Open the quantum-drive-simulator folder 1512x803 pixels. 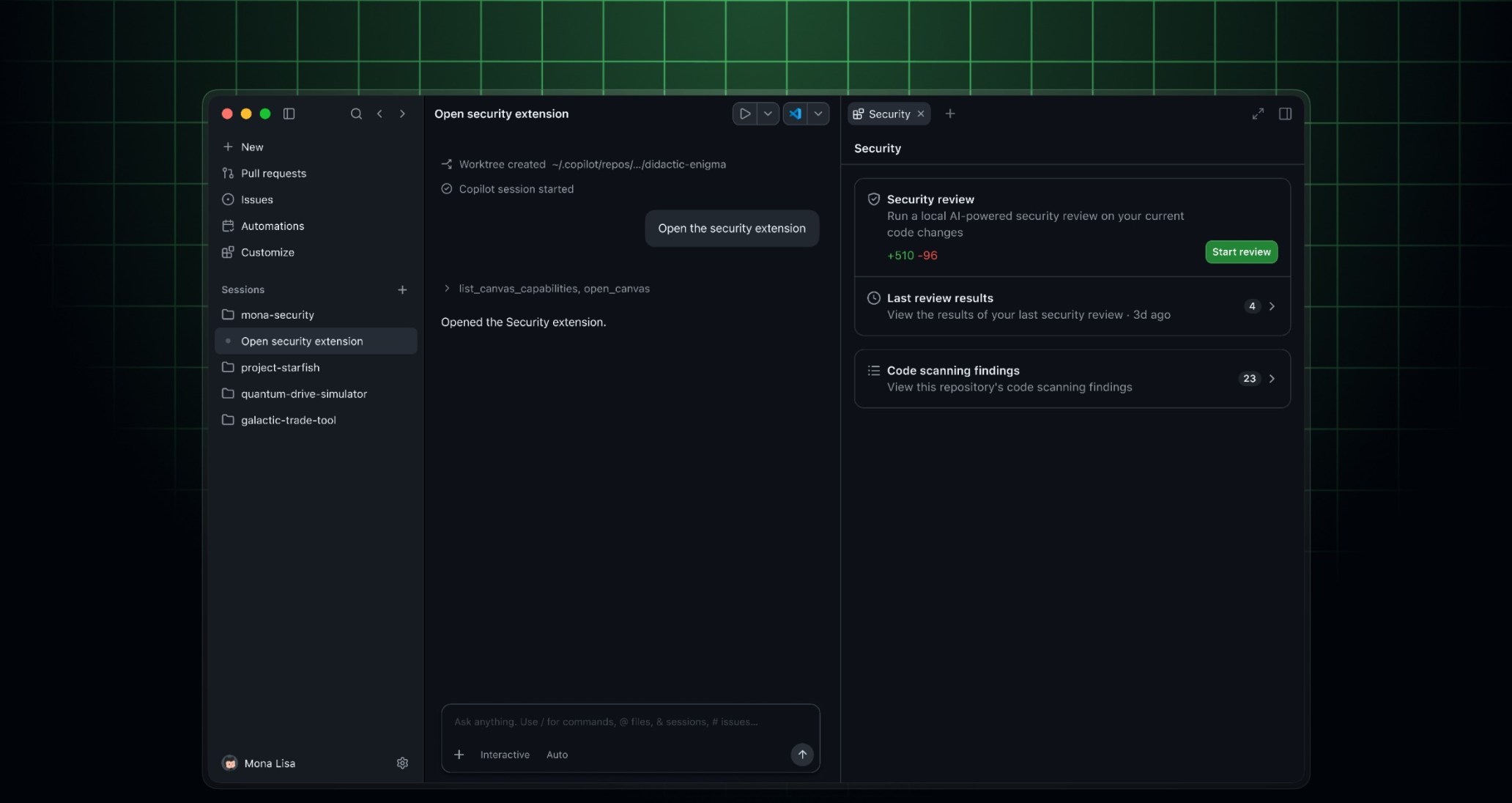316,393
